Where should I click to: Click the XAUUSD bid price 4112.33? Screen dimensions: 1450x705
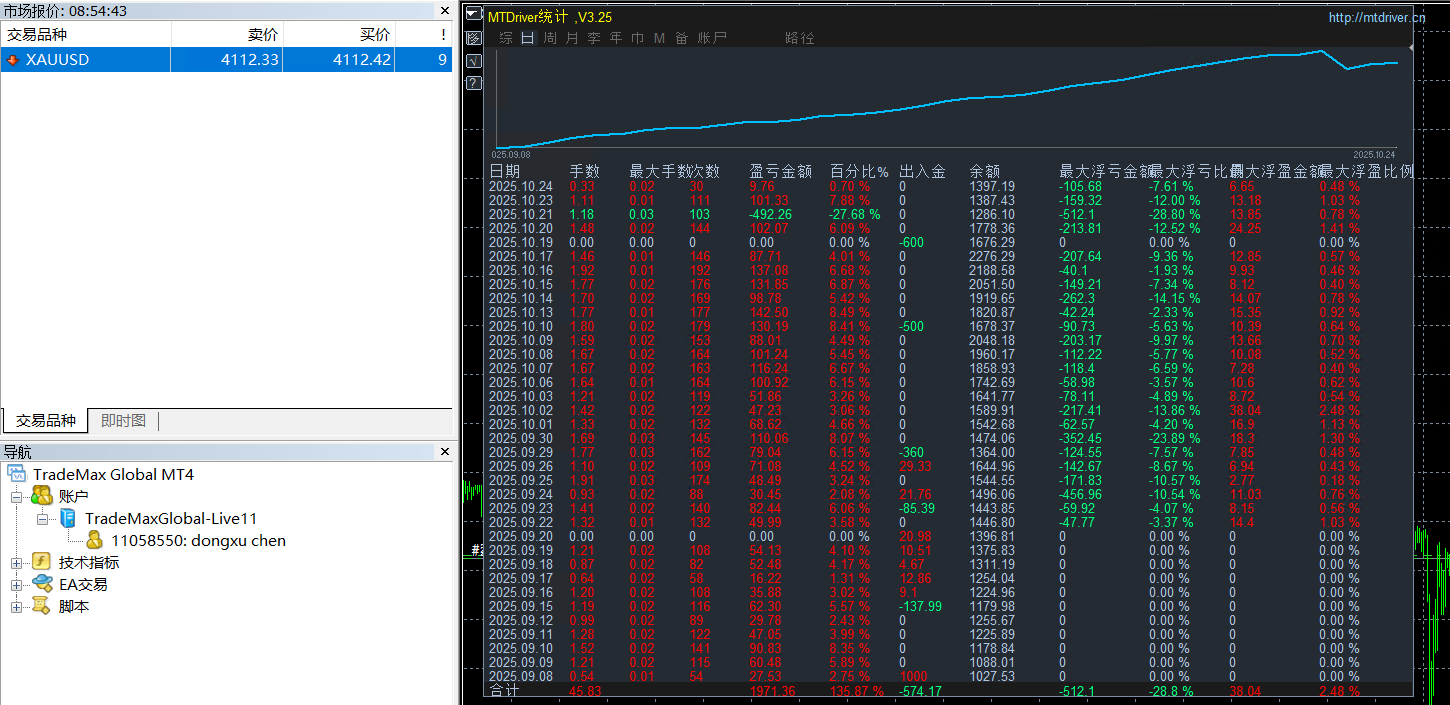click(250, 60)
